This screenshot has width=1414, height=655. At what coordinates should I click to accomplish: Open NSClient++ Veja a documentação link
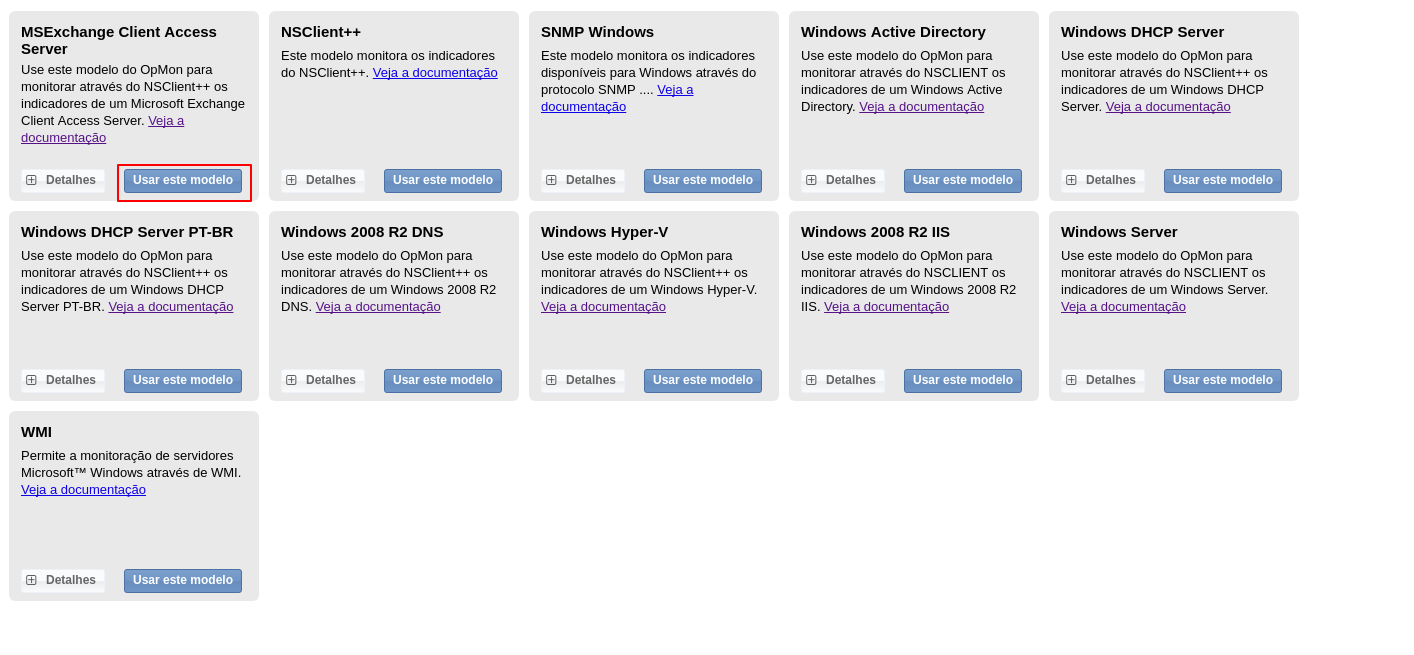point(435,73)
